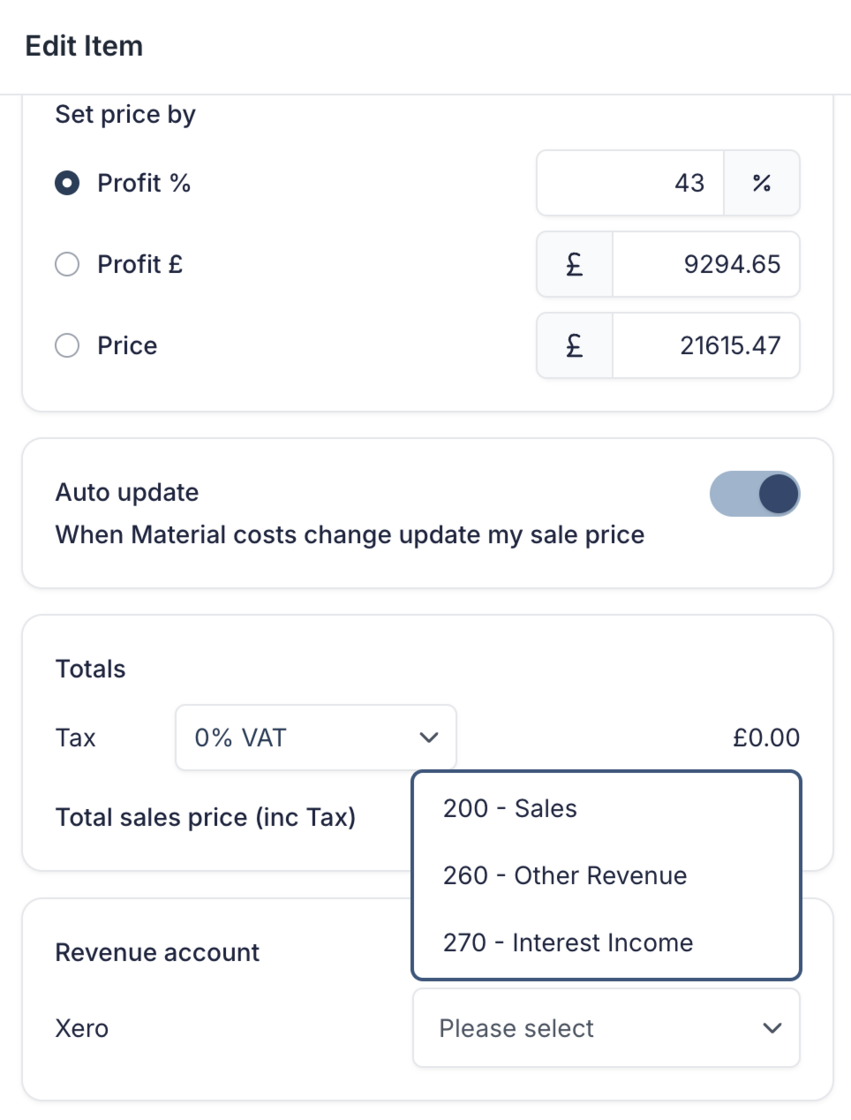Pick 270 - Interest Income option

tap(568, 943)
